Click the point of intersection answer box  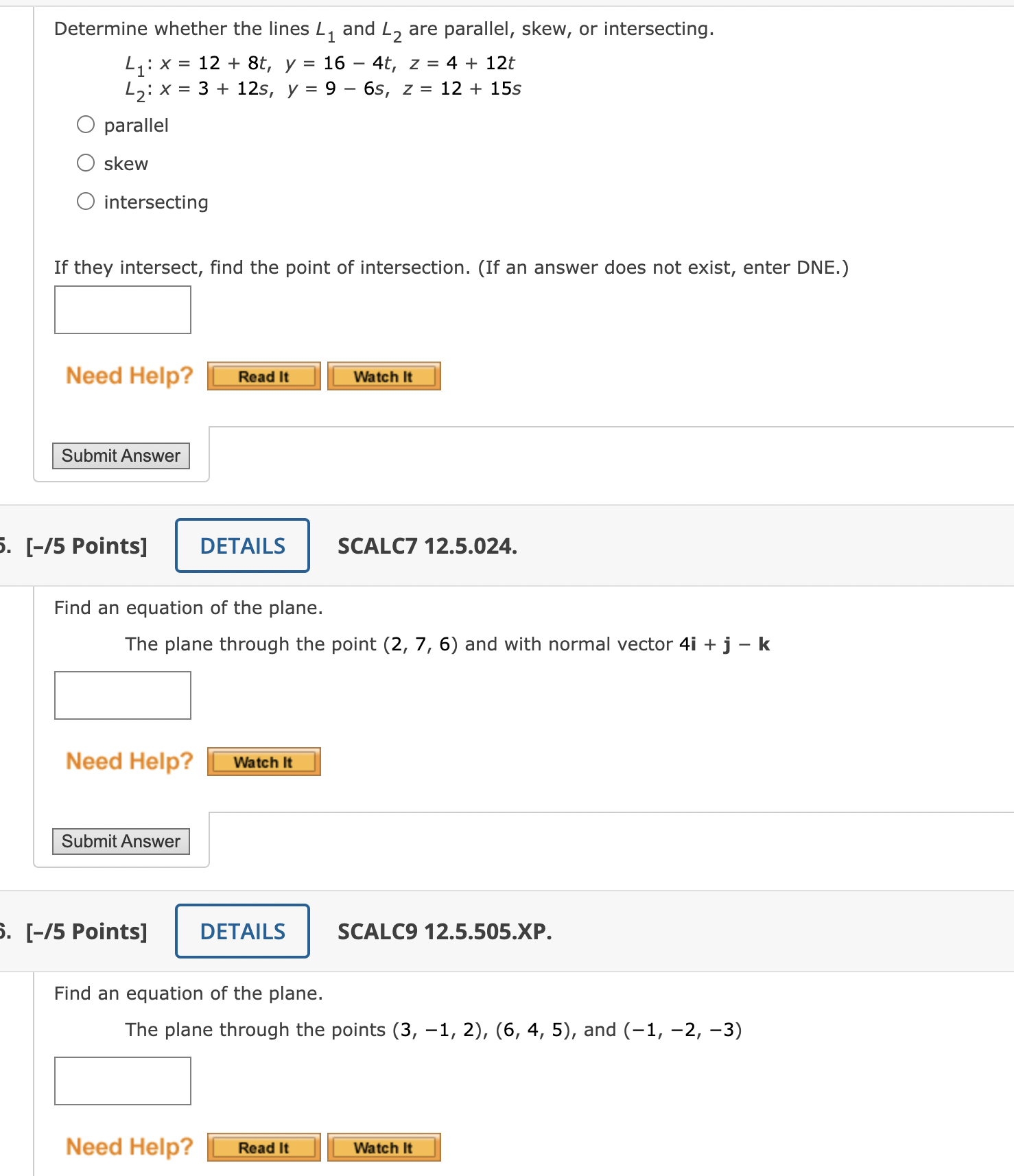pyautogui.click(x=122, y=309)
